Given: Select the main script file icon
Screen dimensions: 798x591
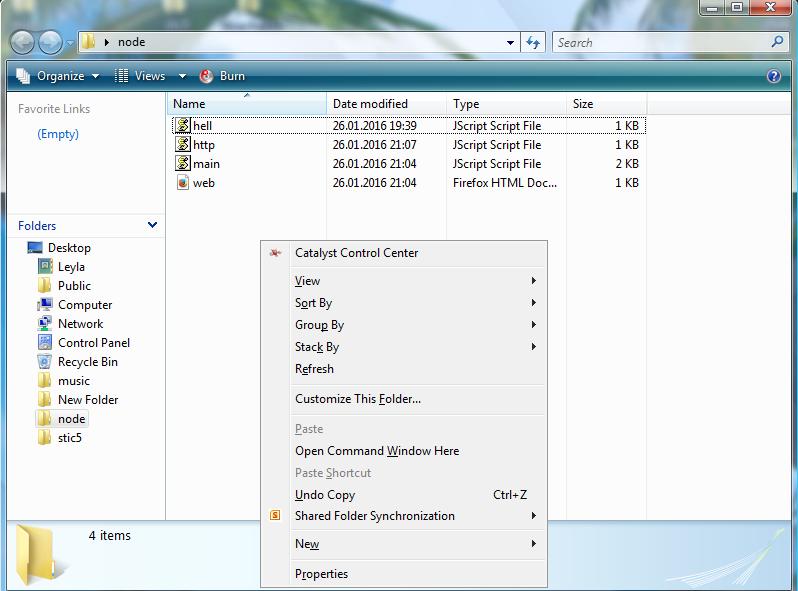Looking at the screenshot, I should 183,163.
